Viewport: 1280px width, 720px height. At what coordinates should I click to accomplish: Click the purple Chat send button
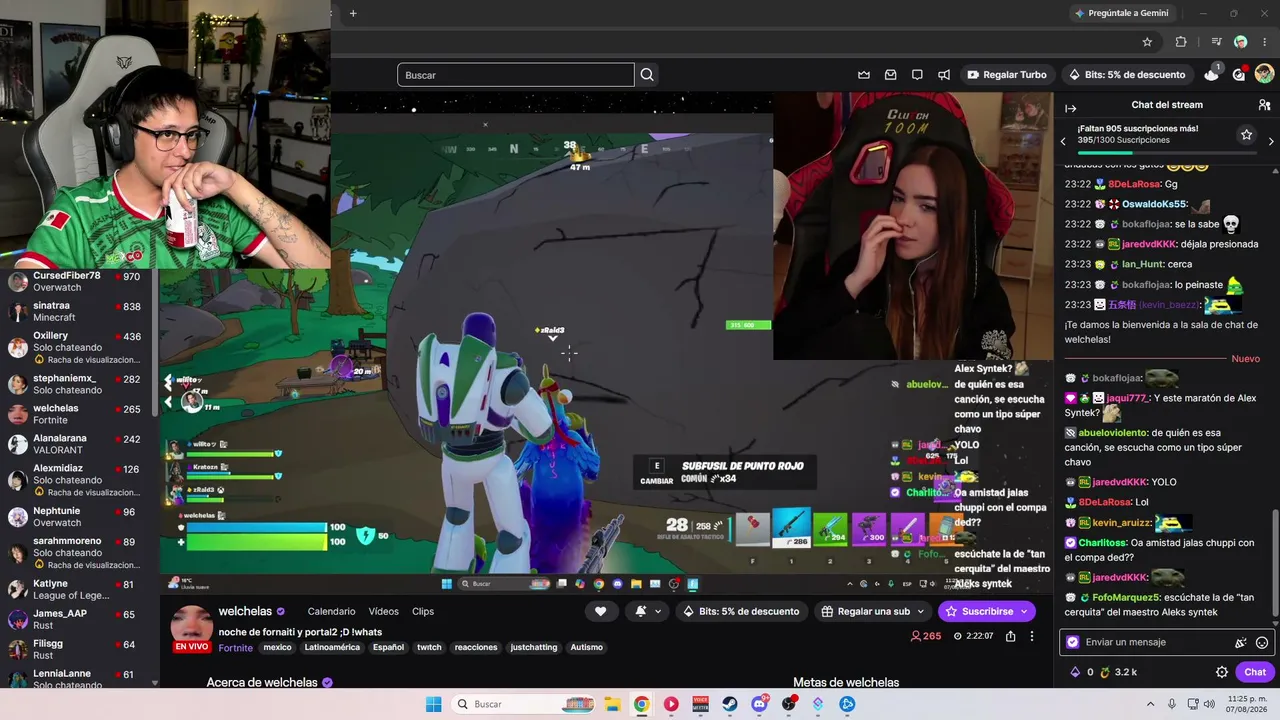1255,672
